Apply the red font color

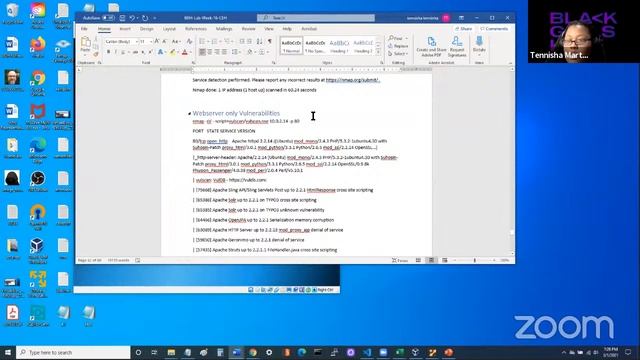pyautogui.click(x=184, y=52)
